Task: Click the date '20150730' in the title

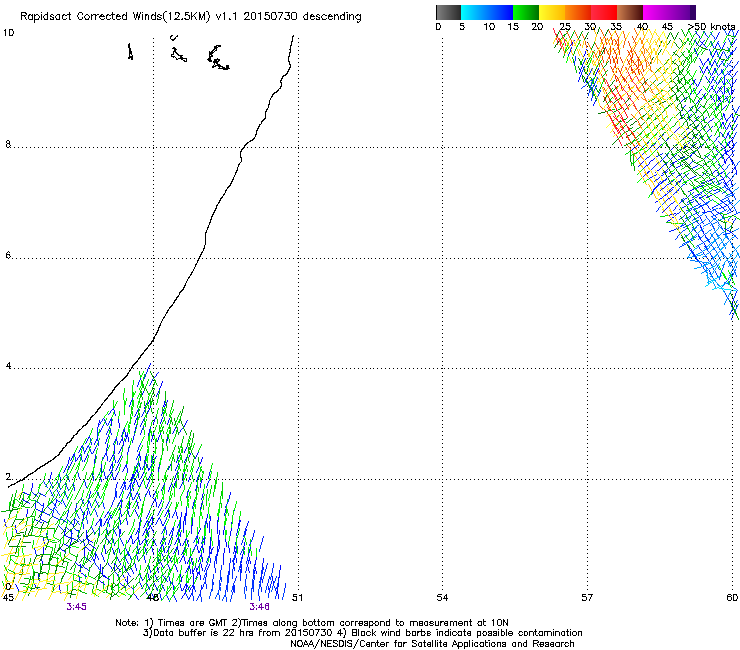Action: (x=270, y=16)
